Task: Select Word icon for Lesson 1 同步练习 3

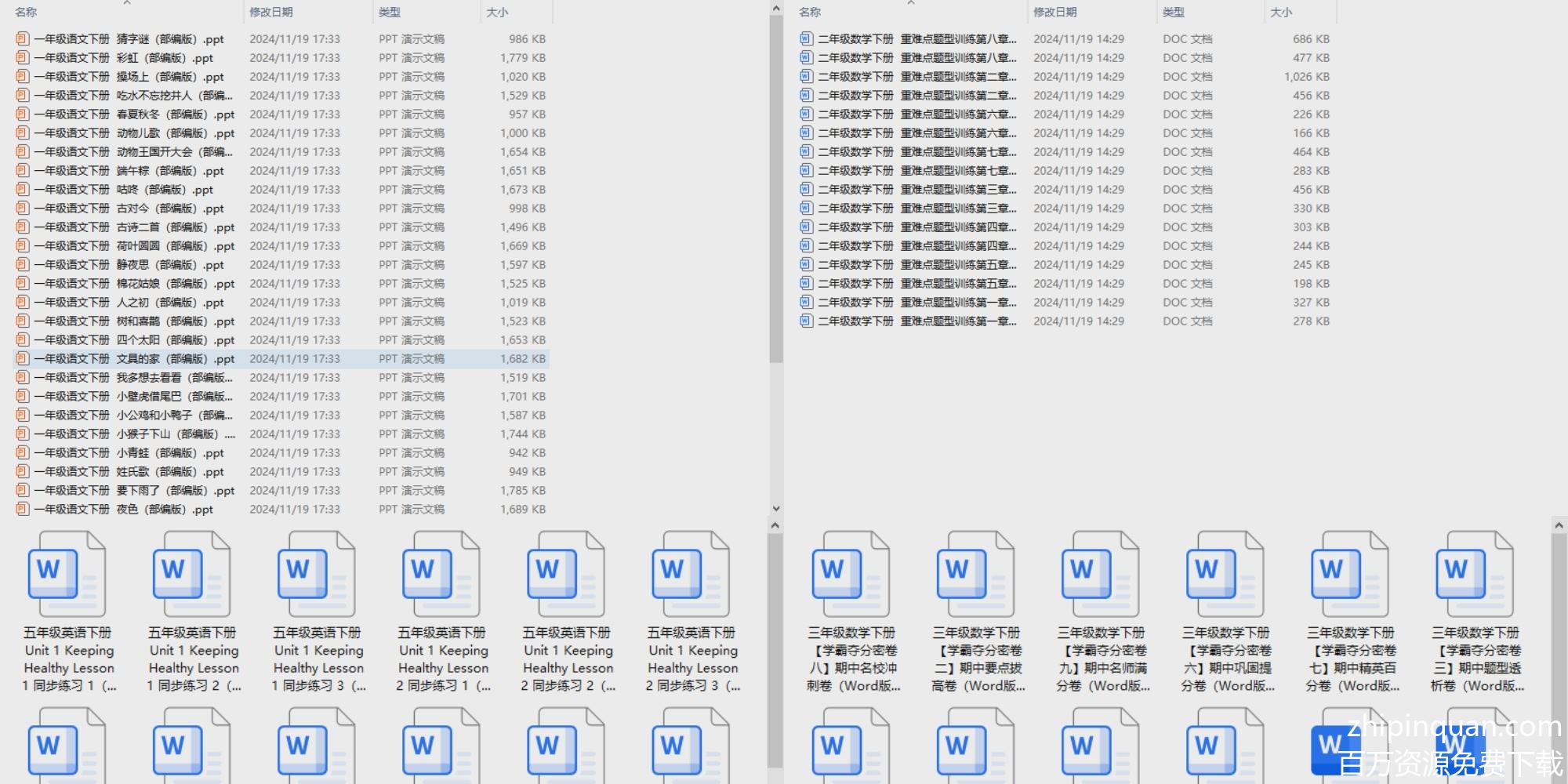Action: click(317, 574)
